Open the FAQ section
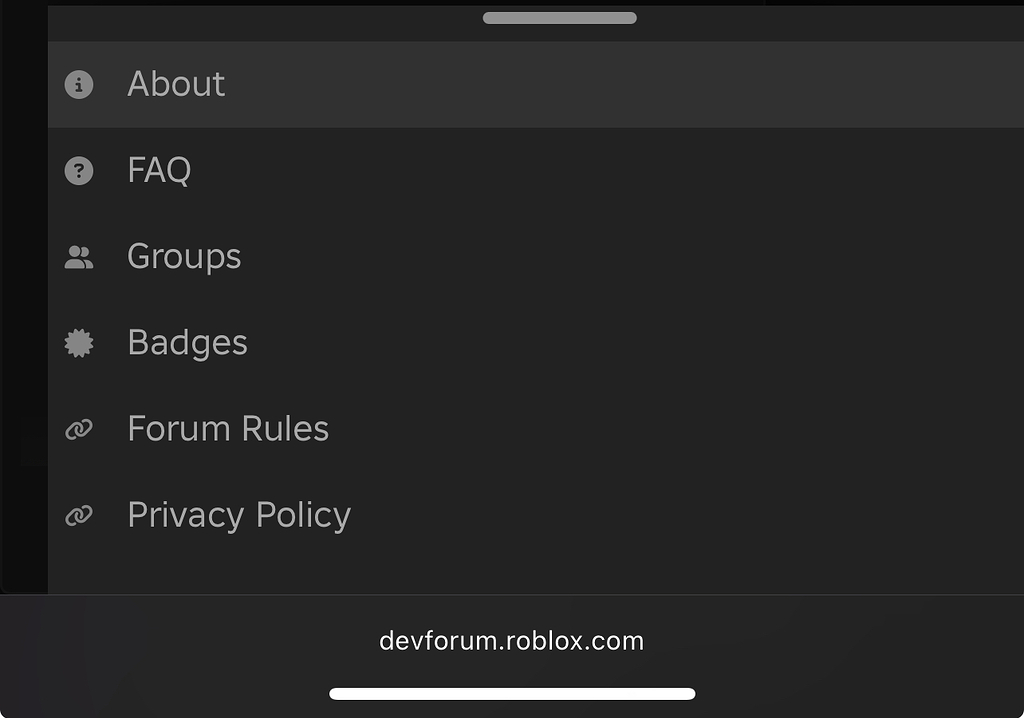Viewport: 1024px width, 718px height. (x=160, y=170)
